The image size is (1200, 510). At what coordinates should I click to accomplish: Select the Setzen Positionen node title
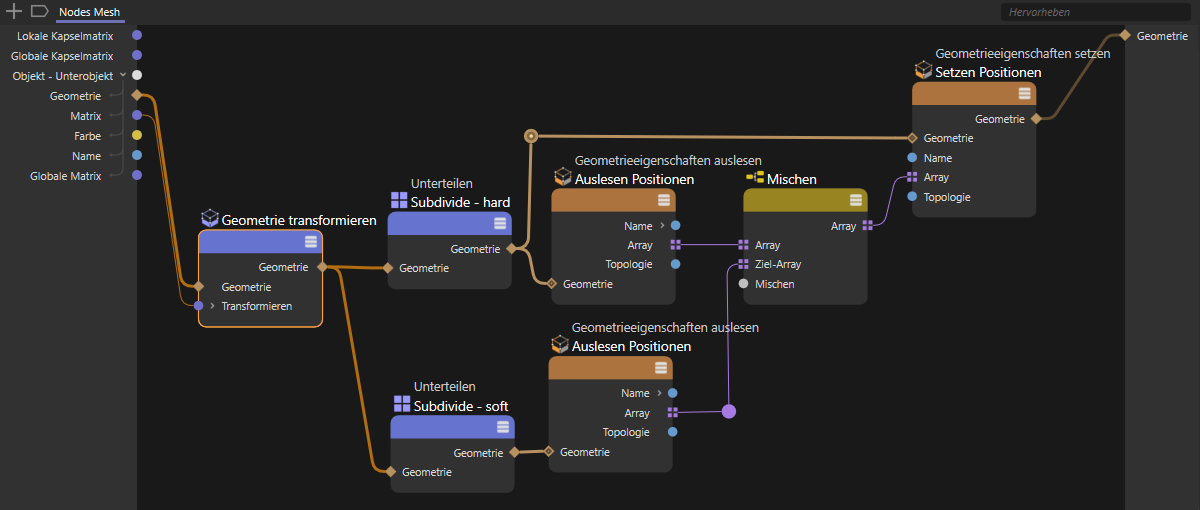[x=988, y=72]
